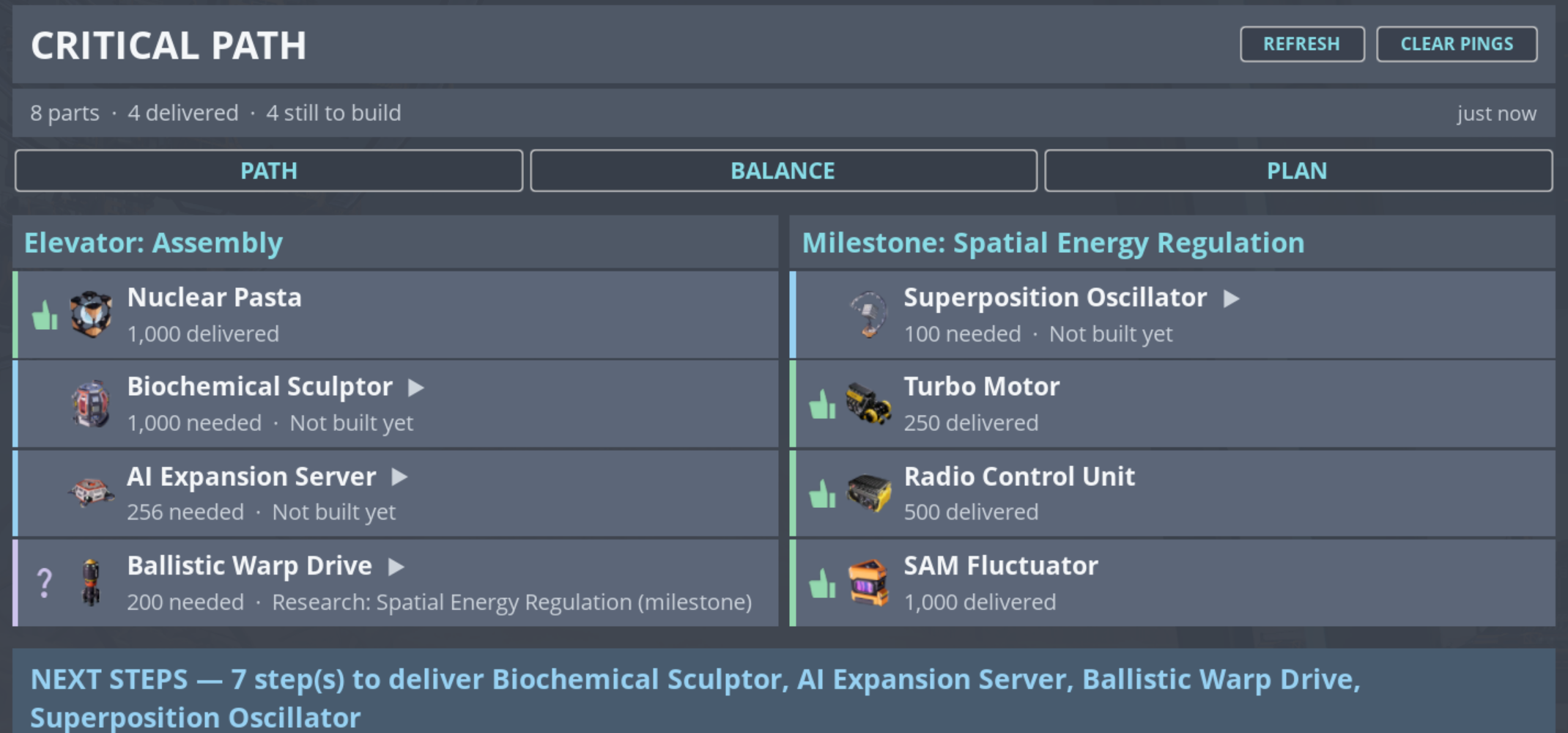This screenshot has width=1568, height=733.
Task: Switch to the BALANCE tab
Action: (x=783, y=171)
